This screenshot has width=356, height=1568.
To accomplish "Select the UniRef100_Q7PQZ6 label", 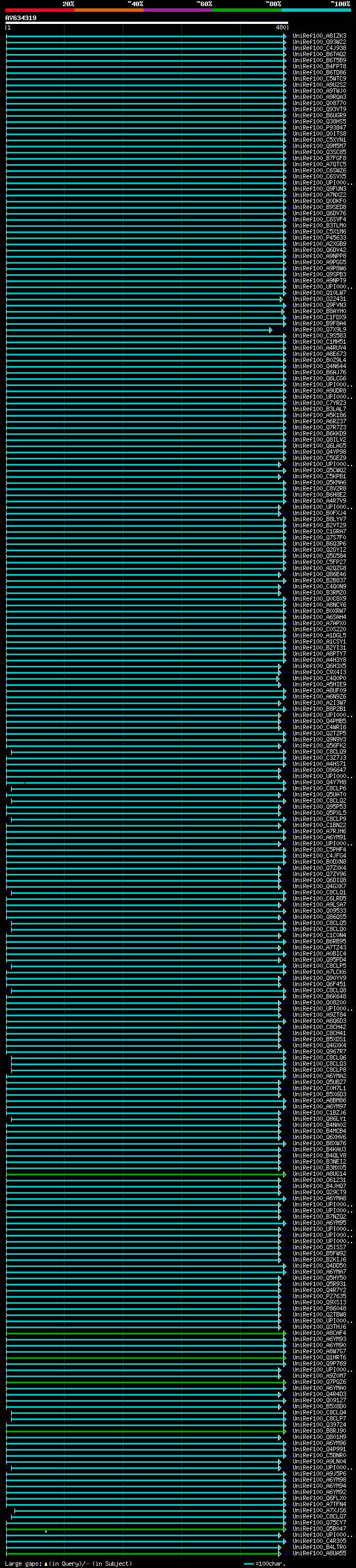I will 319,1382.
